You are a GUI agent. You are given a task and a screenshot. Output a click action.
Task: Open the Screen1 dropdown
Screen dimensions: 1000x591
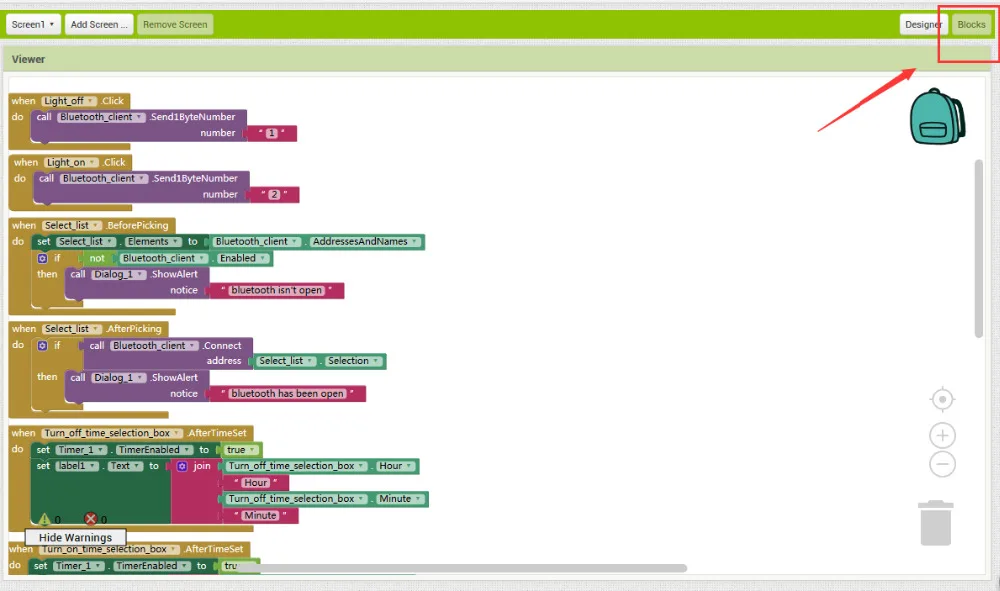pyautogui.click(x=33, y=24)
